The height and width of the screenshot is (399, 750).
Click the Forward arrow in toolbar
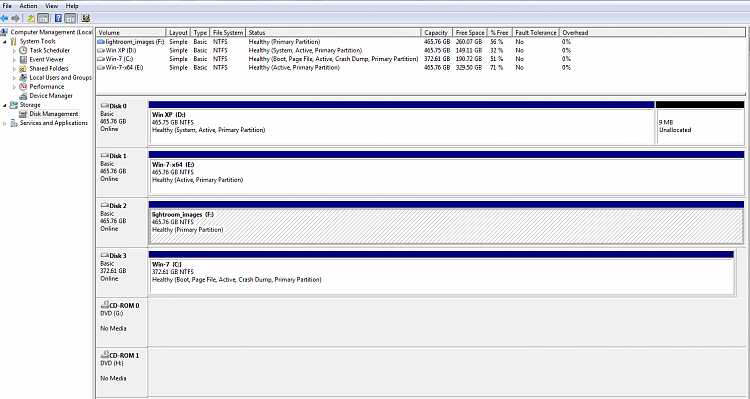pyautogui.click(x=15, y=18)
